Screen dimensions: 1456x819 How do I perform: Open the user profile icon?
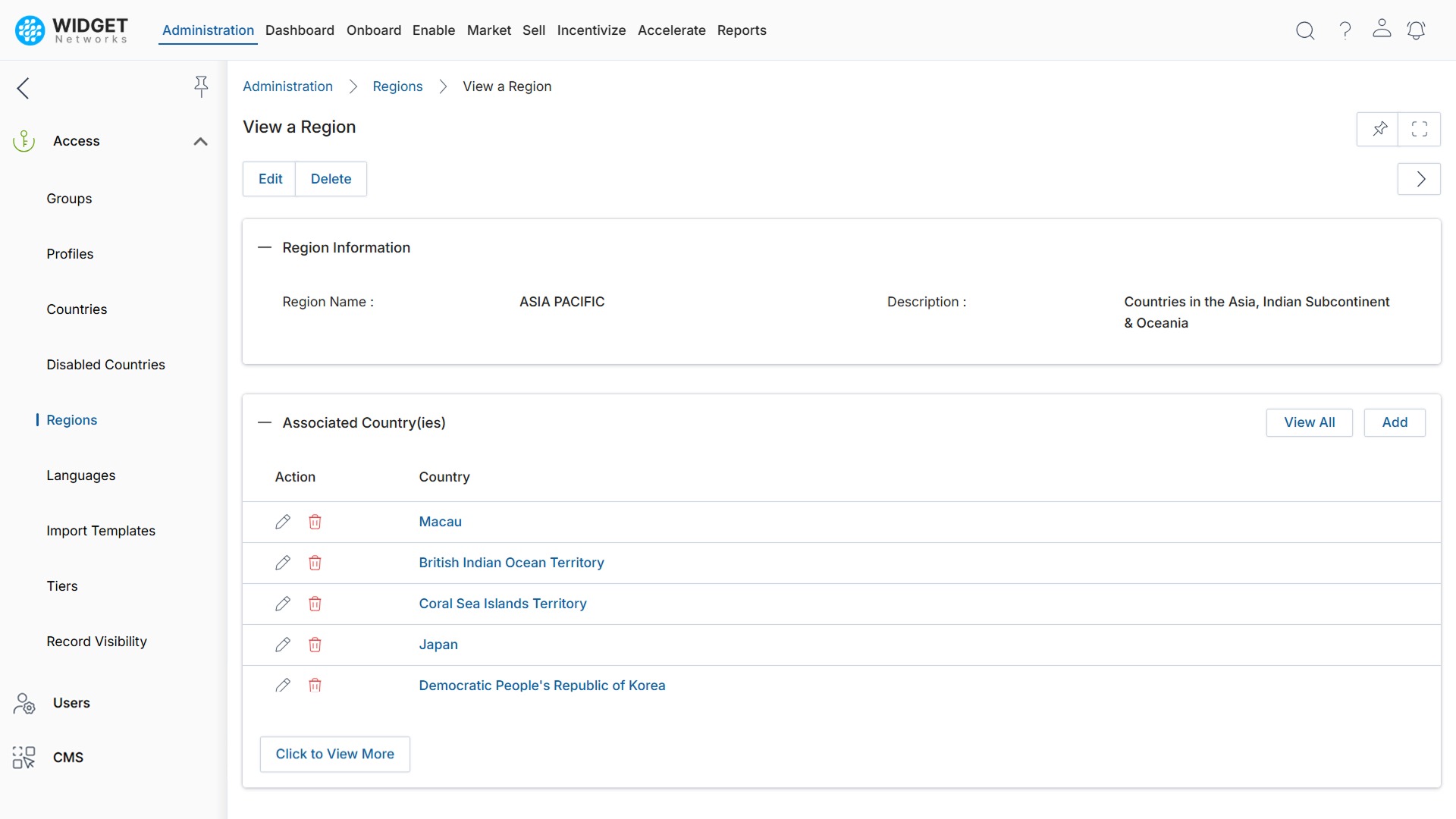(1382, 29)
